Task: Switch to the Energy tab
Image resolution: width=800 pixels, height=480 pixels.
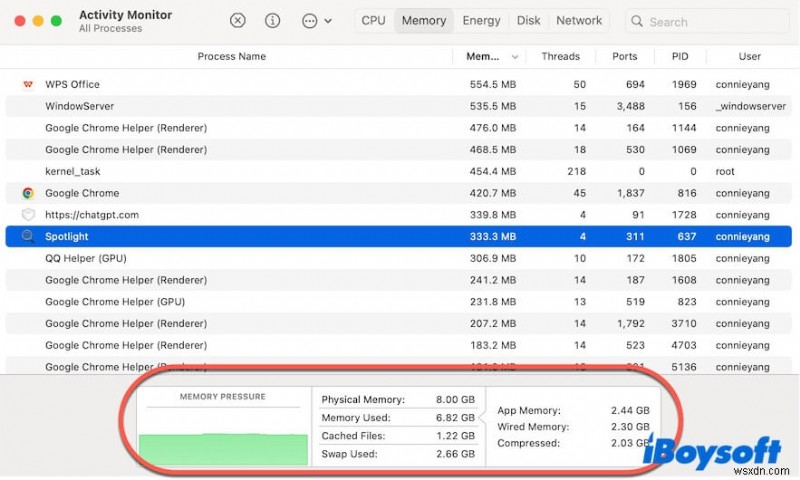Action: 481,20
